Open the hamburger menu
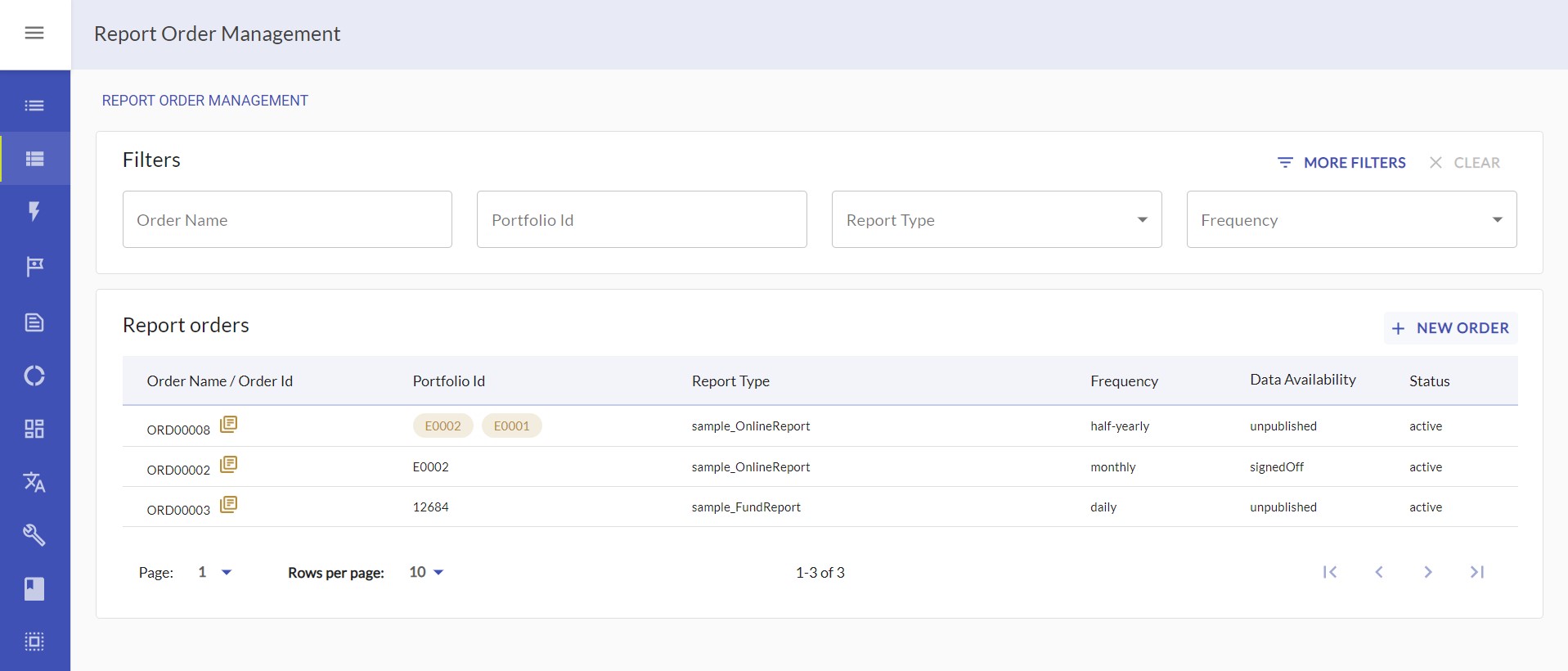This screenshot has width=1568, height=671. 34,34
